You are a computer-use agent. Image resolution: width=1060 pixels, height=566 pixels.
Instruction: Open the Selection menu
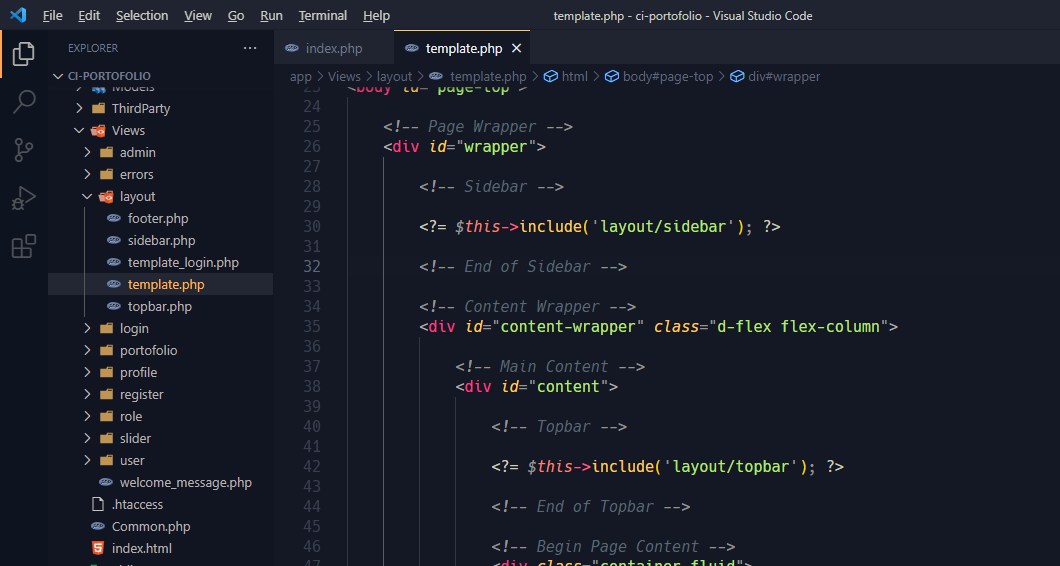point(142,16)
